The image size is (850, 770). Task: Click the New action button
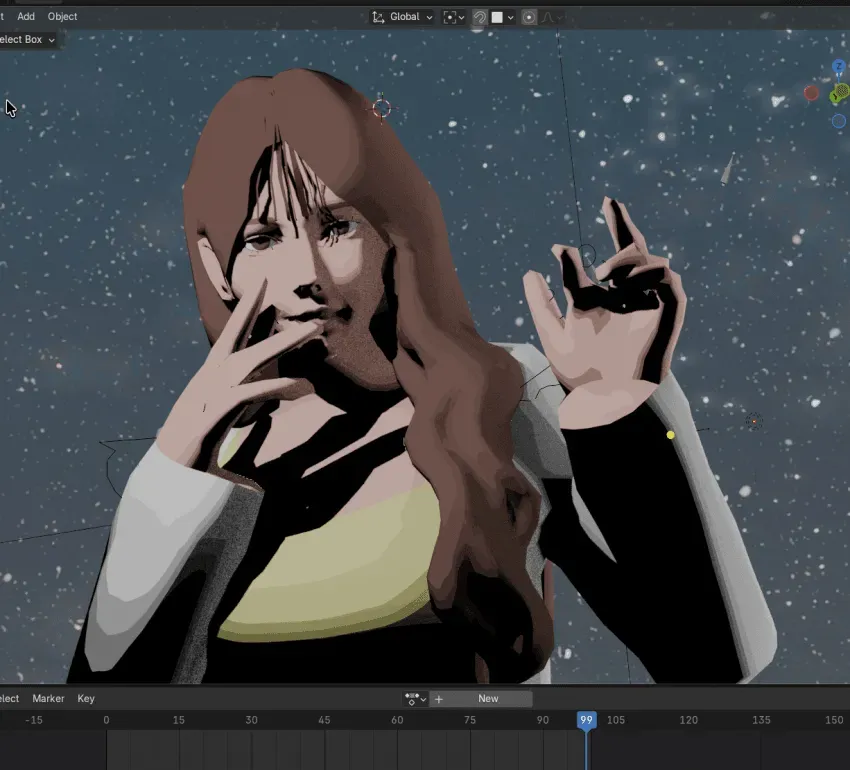pyautogui.click(x=488, y=698)
